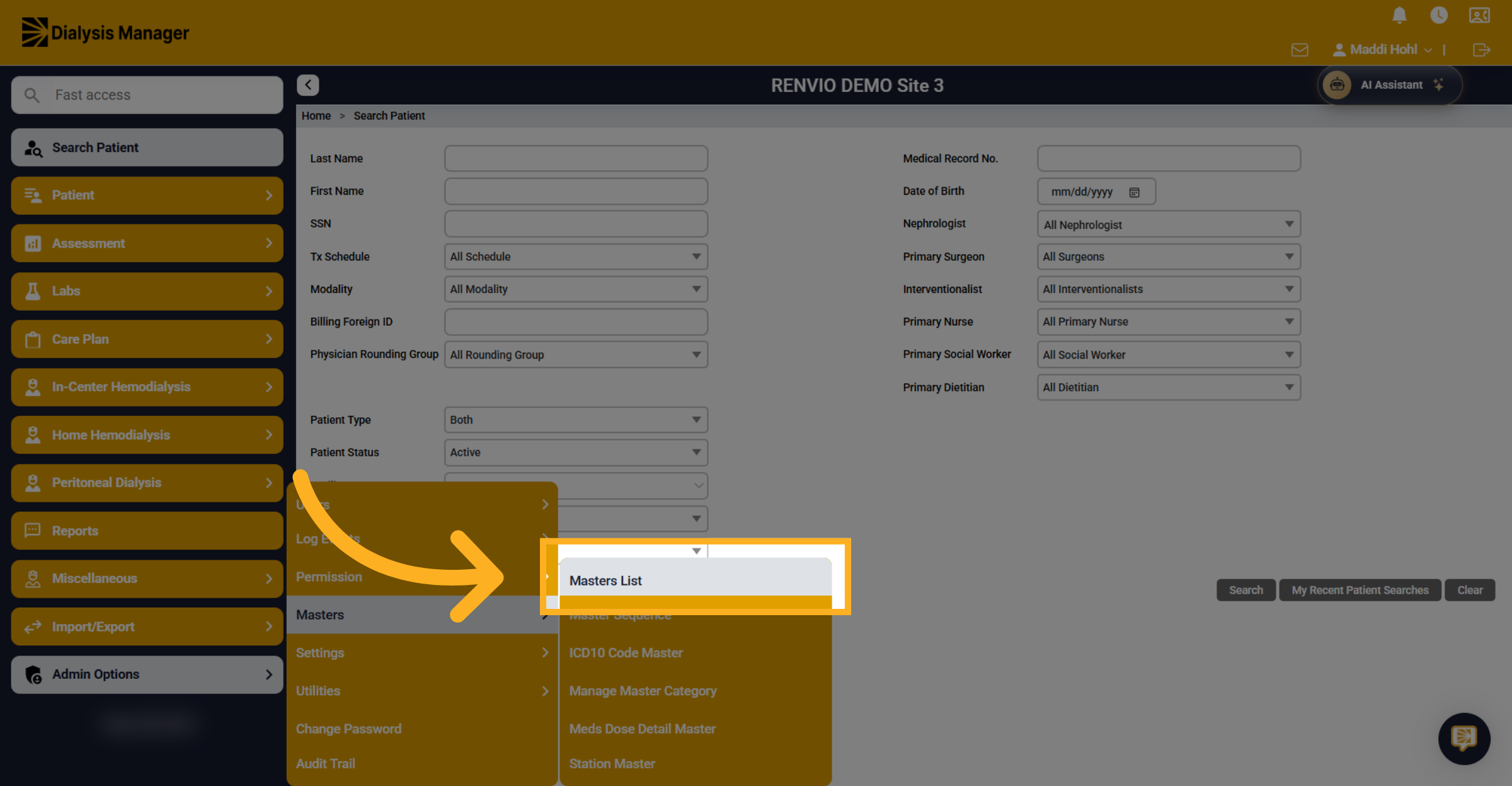Open the Tx Schedule dropdown
The width and height of the screenshot is (1512, 786).
coord(576,257)
